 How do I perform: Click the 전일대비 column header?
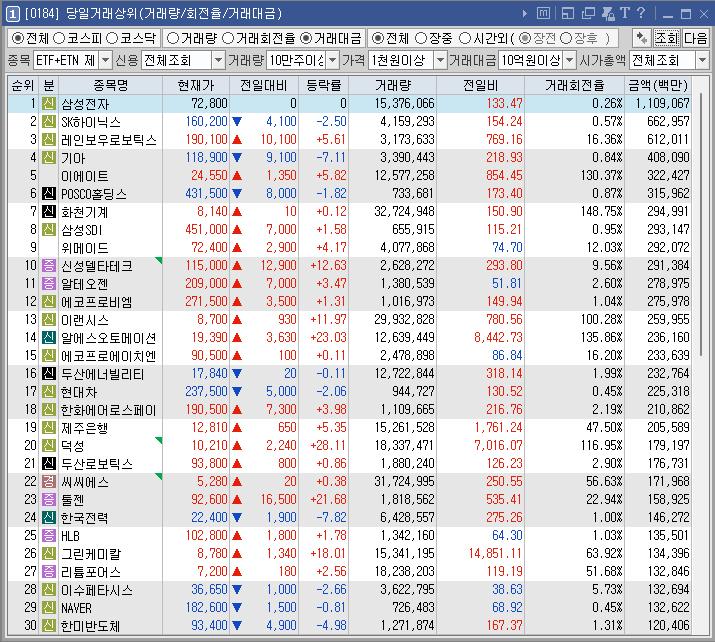[264, 85]
